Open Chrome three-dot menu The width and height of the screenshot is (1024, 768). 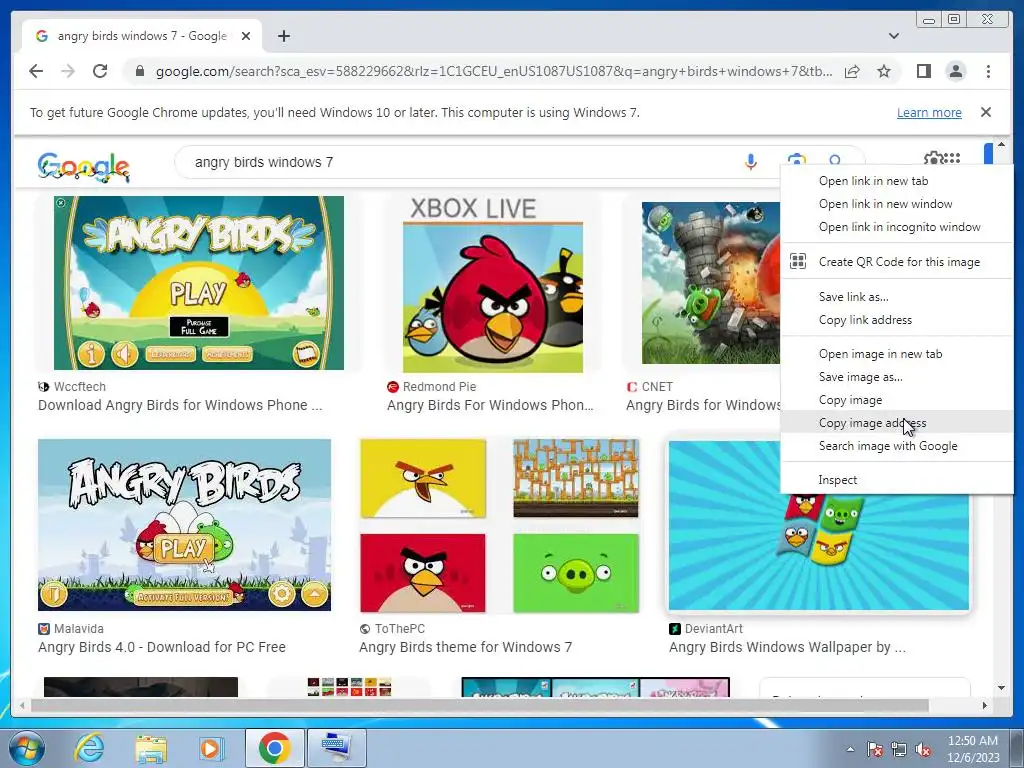[988, 71]
